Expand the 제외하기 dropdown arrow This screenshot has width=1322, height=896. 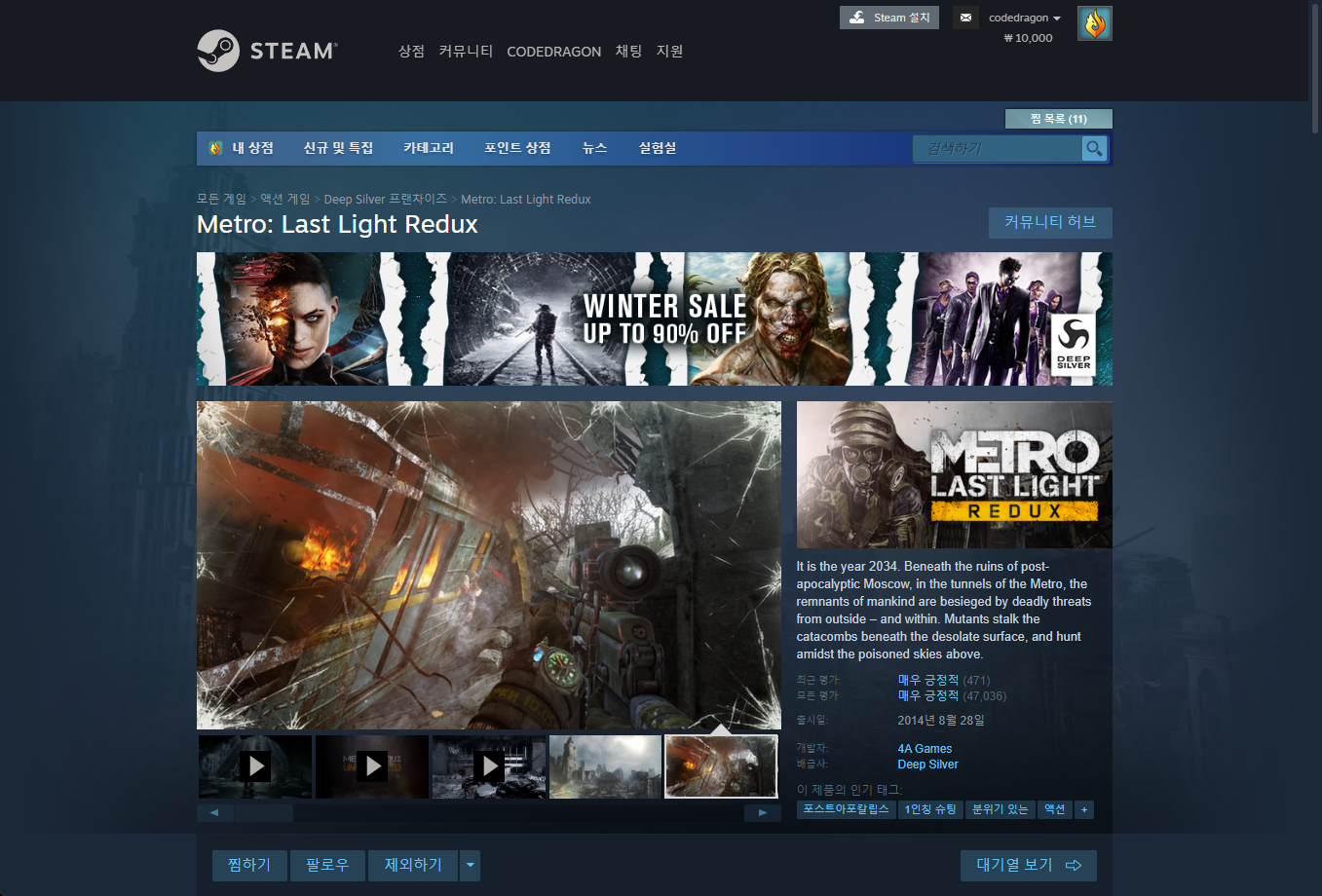point(470,865)
